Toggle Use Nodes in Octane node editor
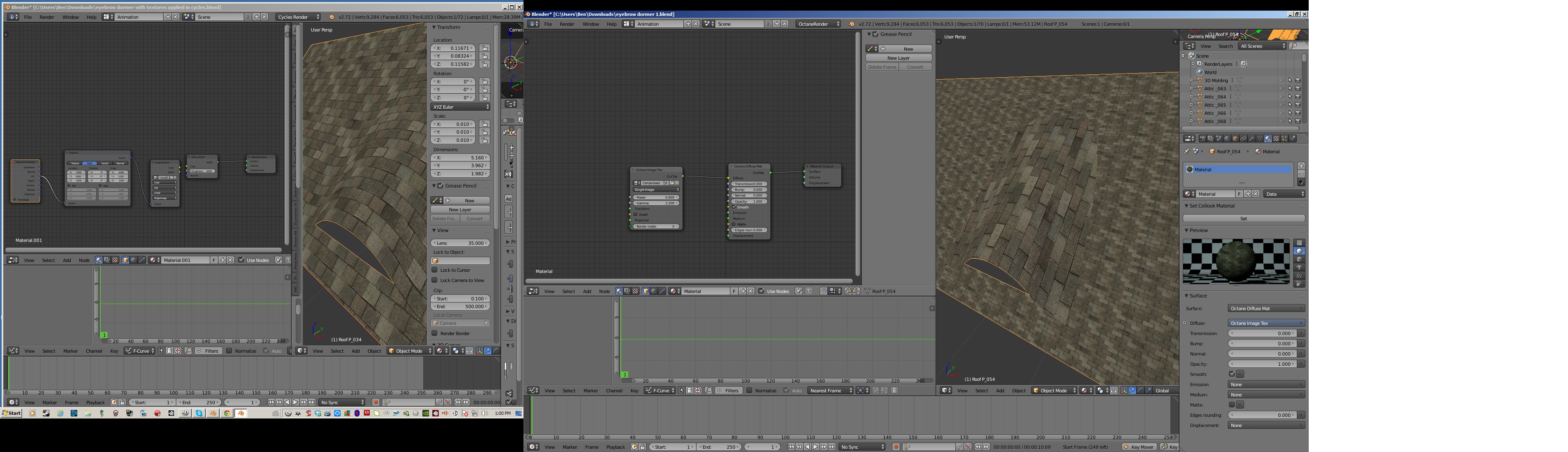Image resolution: width=1568 pixels, height=452 pixels. (762, 291)
